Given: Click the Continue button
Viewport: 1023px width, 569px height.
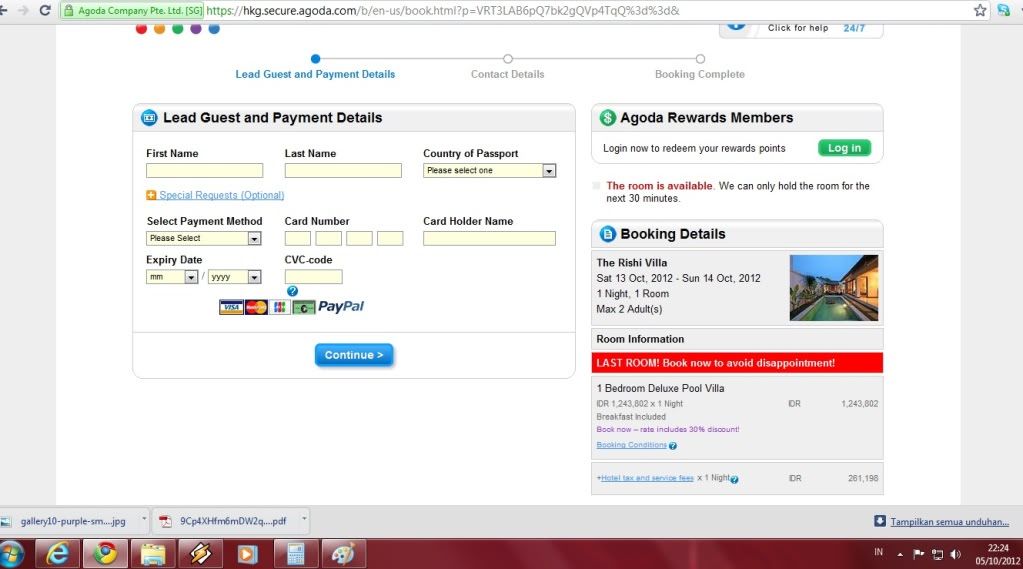Looking at the screenshot, I should click(x=354, y=355).
